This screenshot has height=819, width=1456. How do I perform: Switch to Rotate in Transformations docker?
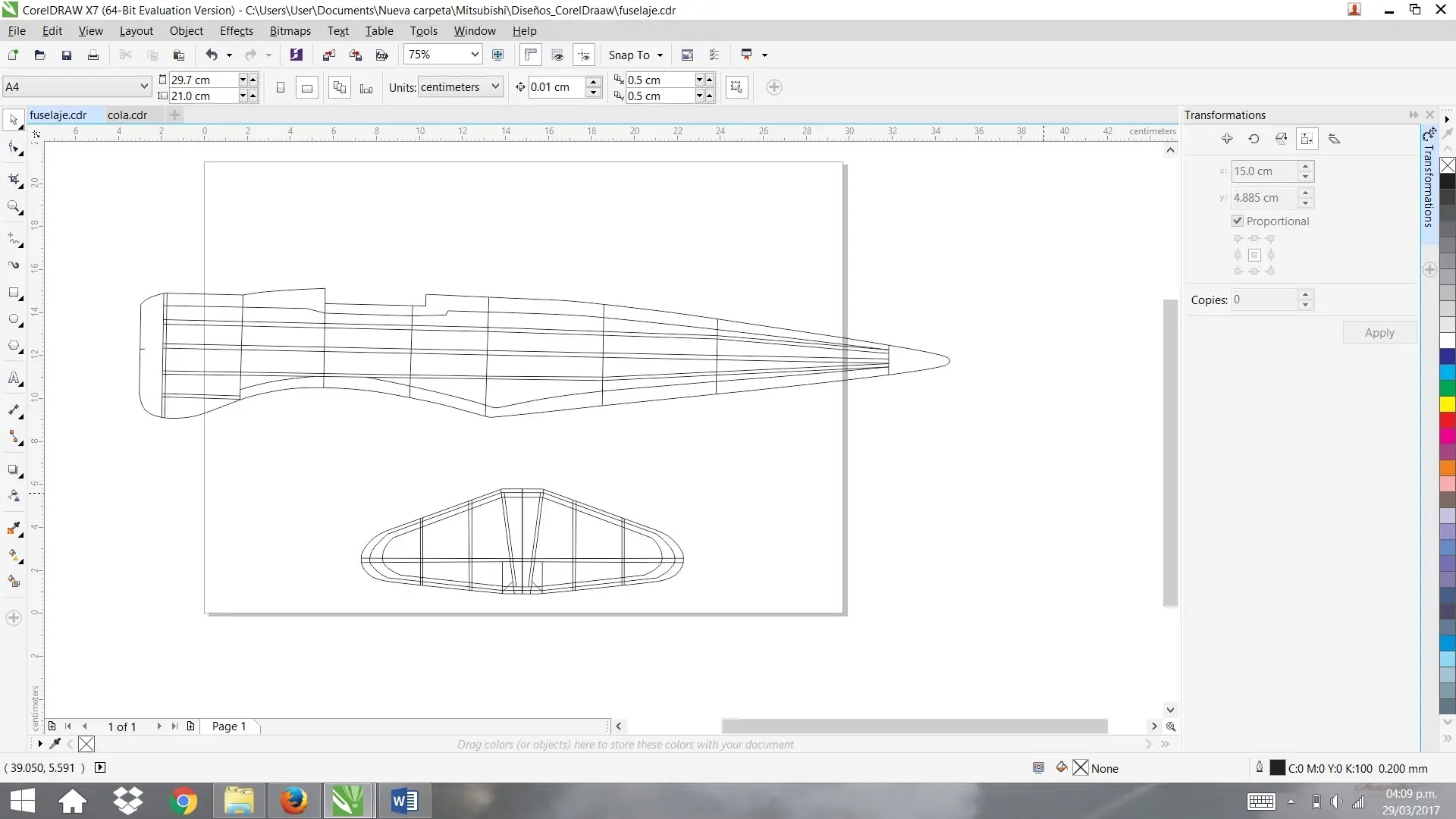(x=1254, y=139)
